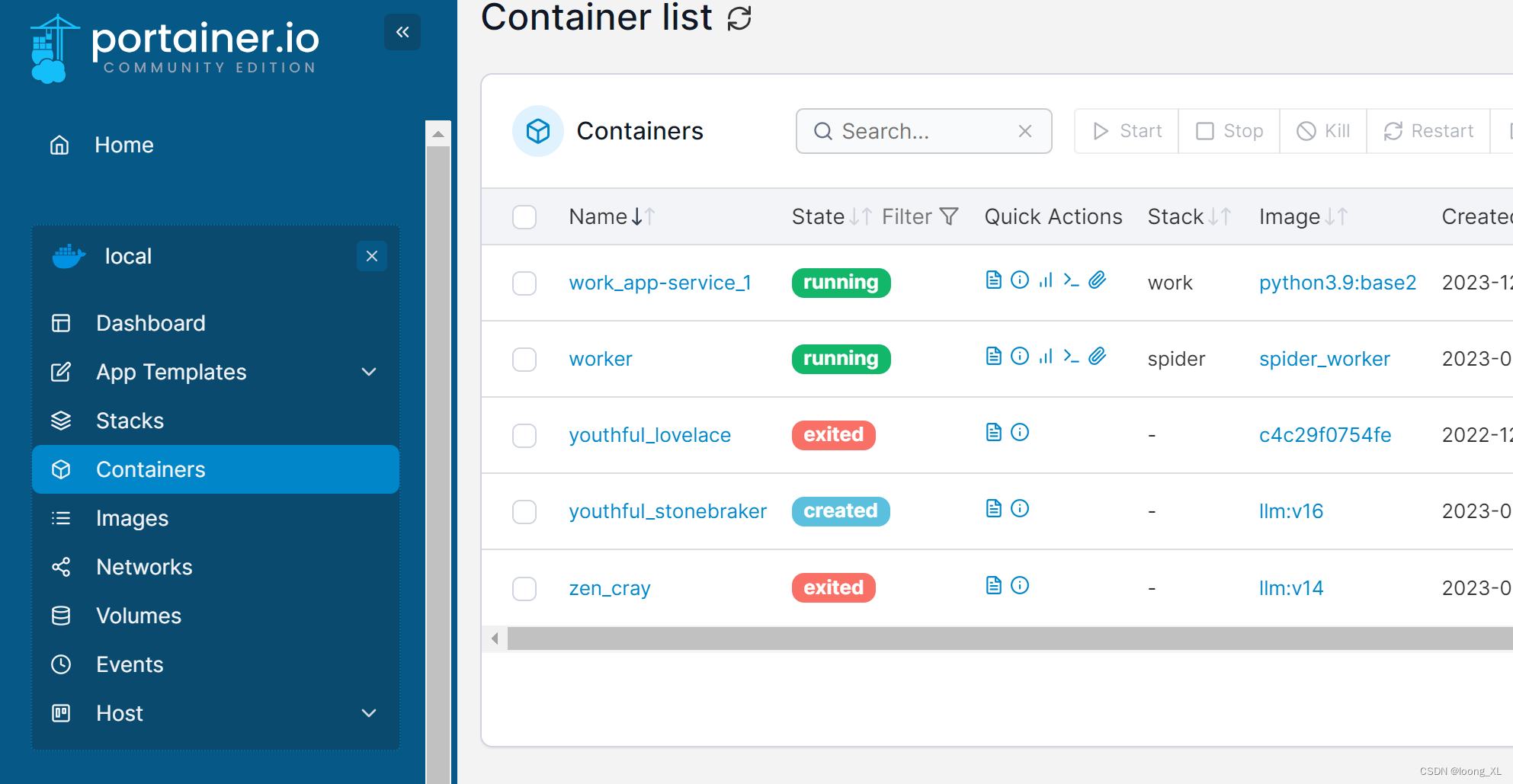
Task: Open the work_app-service_1 container link
Action: coord(660,283)
